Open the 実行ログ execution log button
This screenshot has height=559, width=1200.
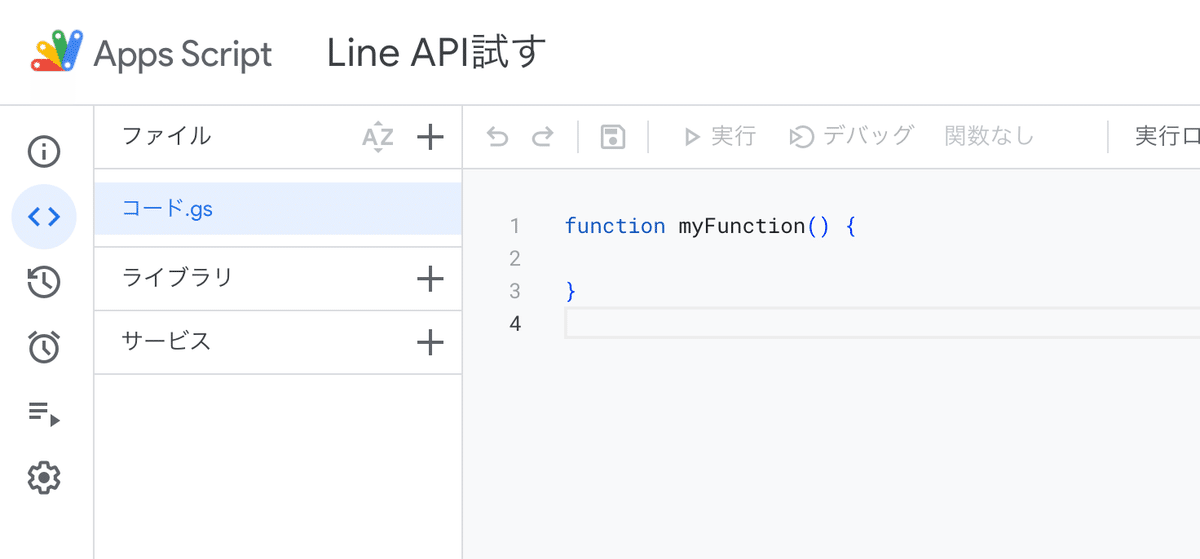pos(1166,136)
